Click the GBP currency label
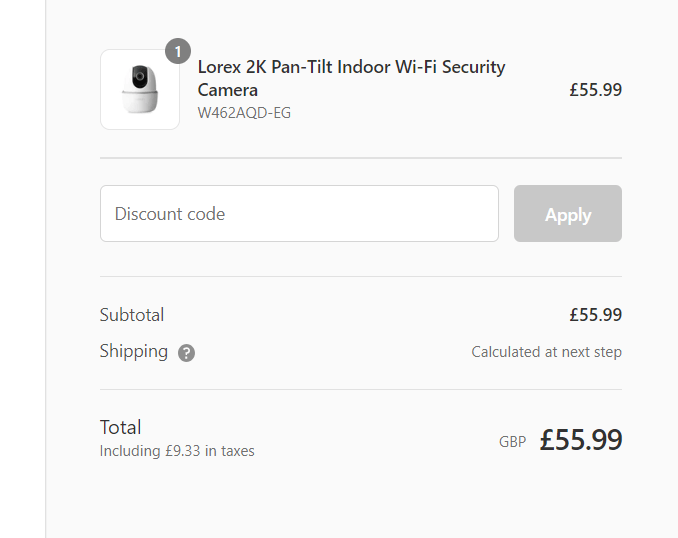 coord(512,441)
